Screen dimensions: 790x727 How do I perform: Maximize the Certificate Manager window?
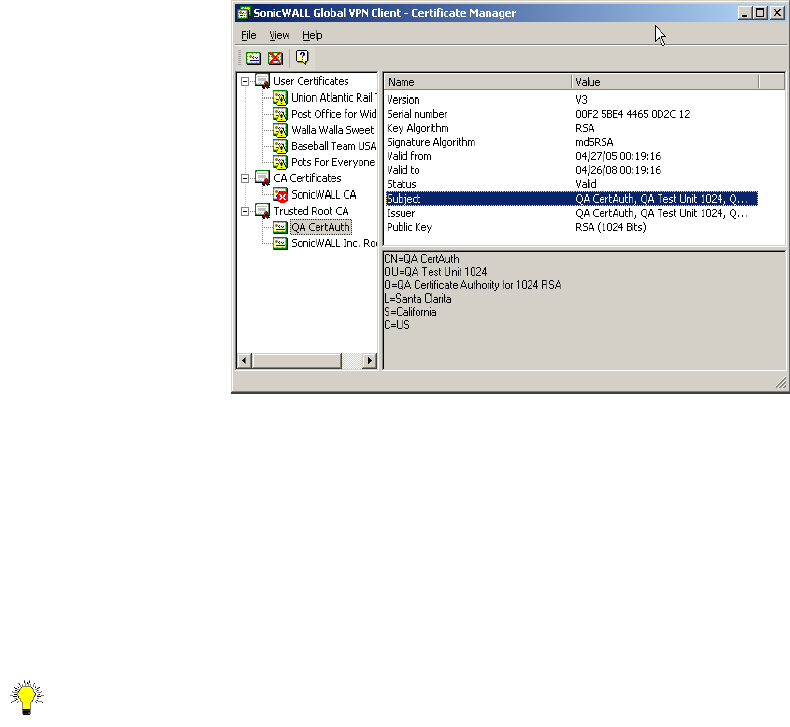(x=760, y=13)
